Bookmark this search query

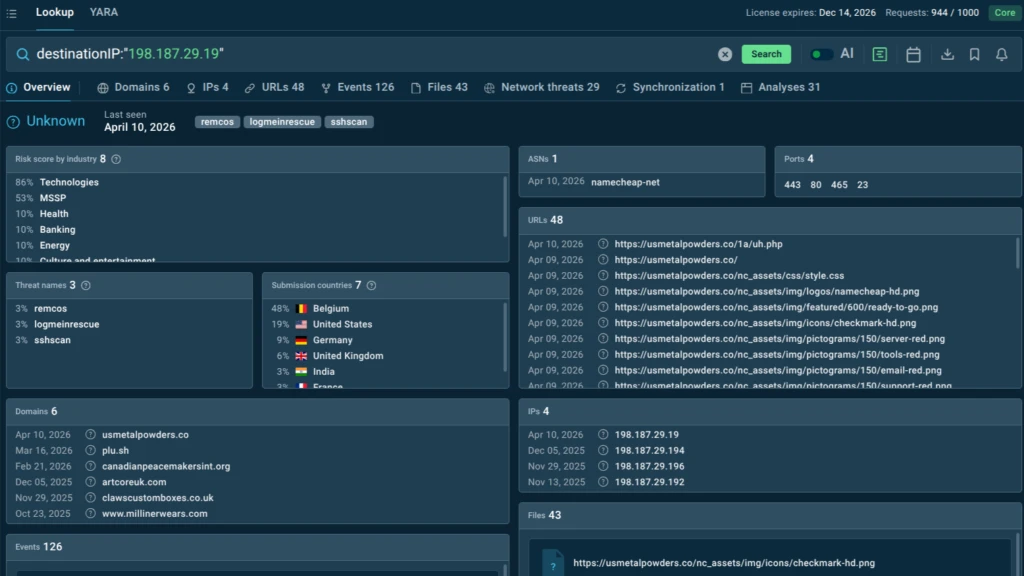tap(974, 54)
